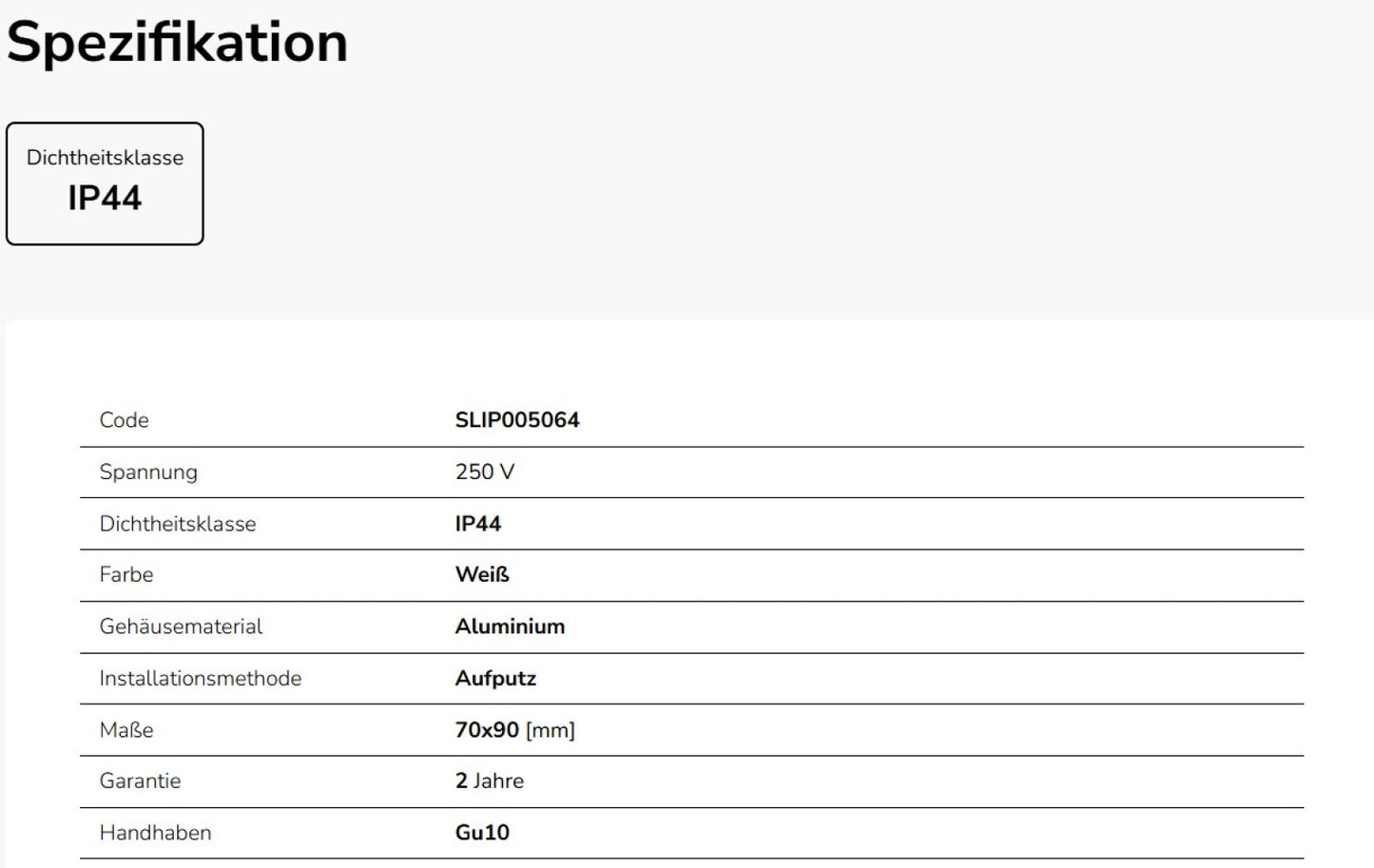1374x868 pixels.
Task: Click Dichtheitsklasse label in the table row
Action: tap(177, 524)
